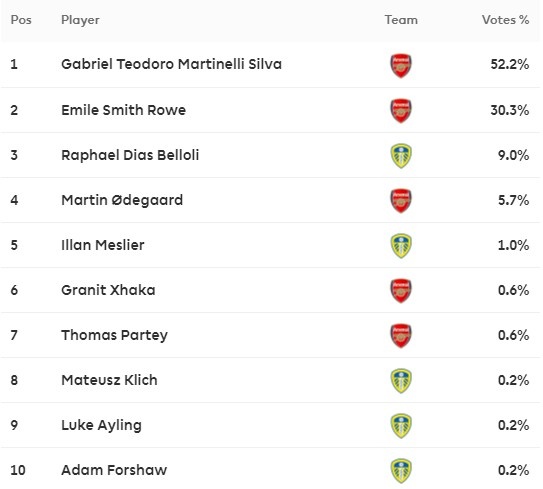Click Arsenal badge beside Gabriel Martinelli
The height and width of the screenshot is (489, 543).
[401, 65]
